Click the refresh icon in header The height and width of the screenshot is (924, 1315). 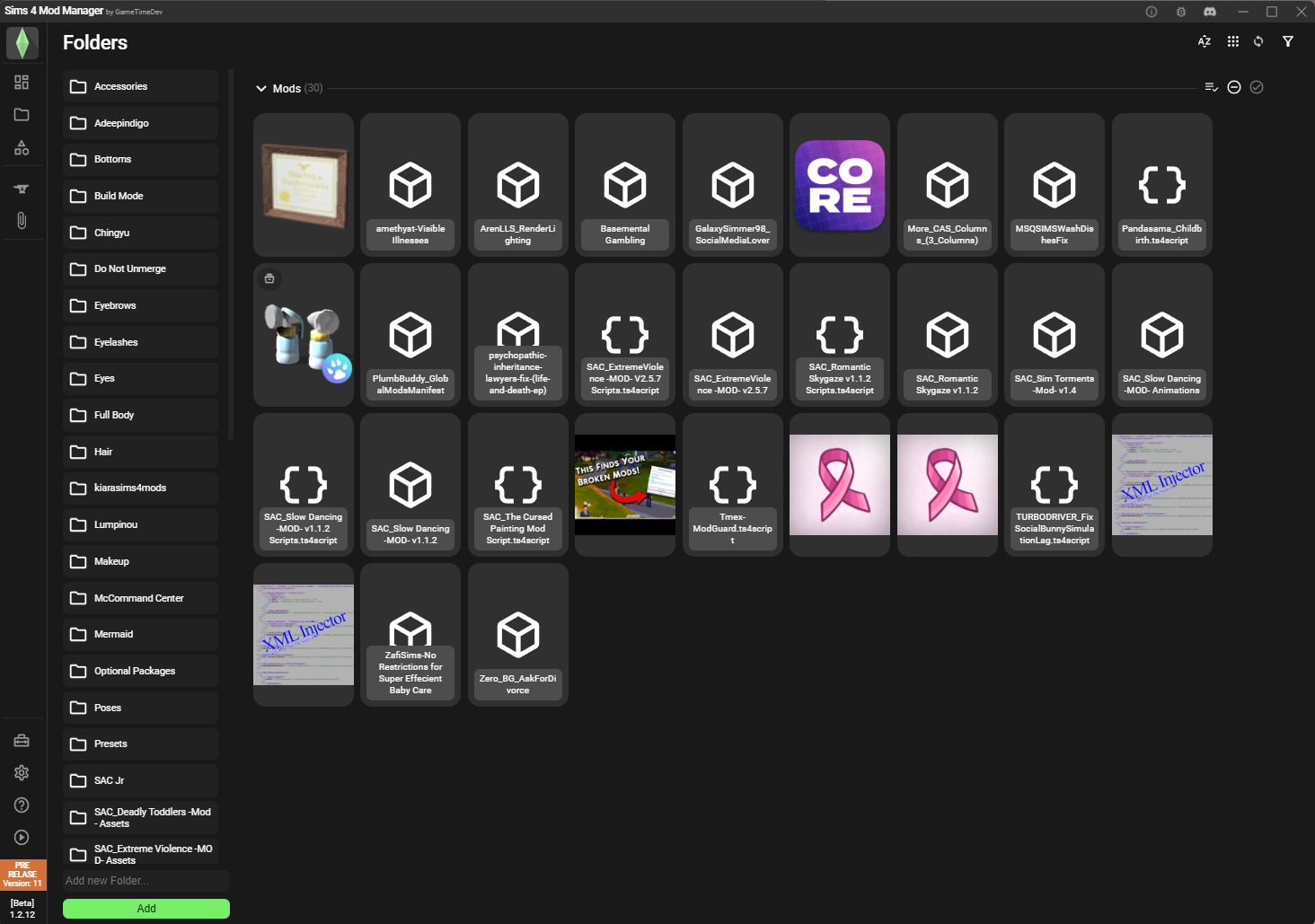(x=1258, y=41)
